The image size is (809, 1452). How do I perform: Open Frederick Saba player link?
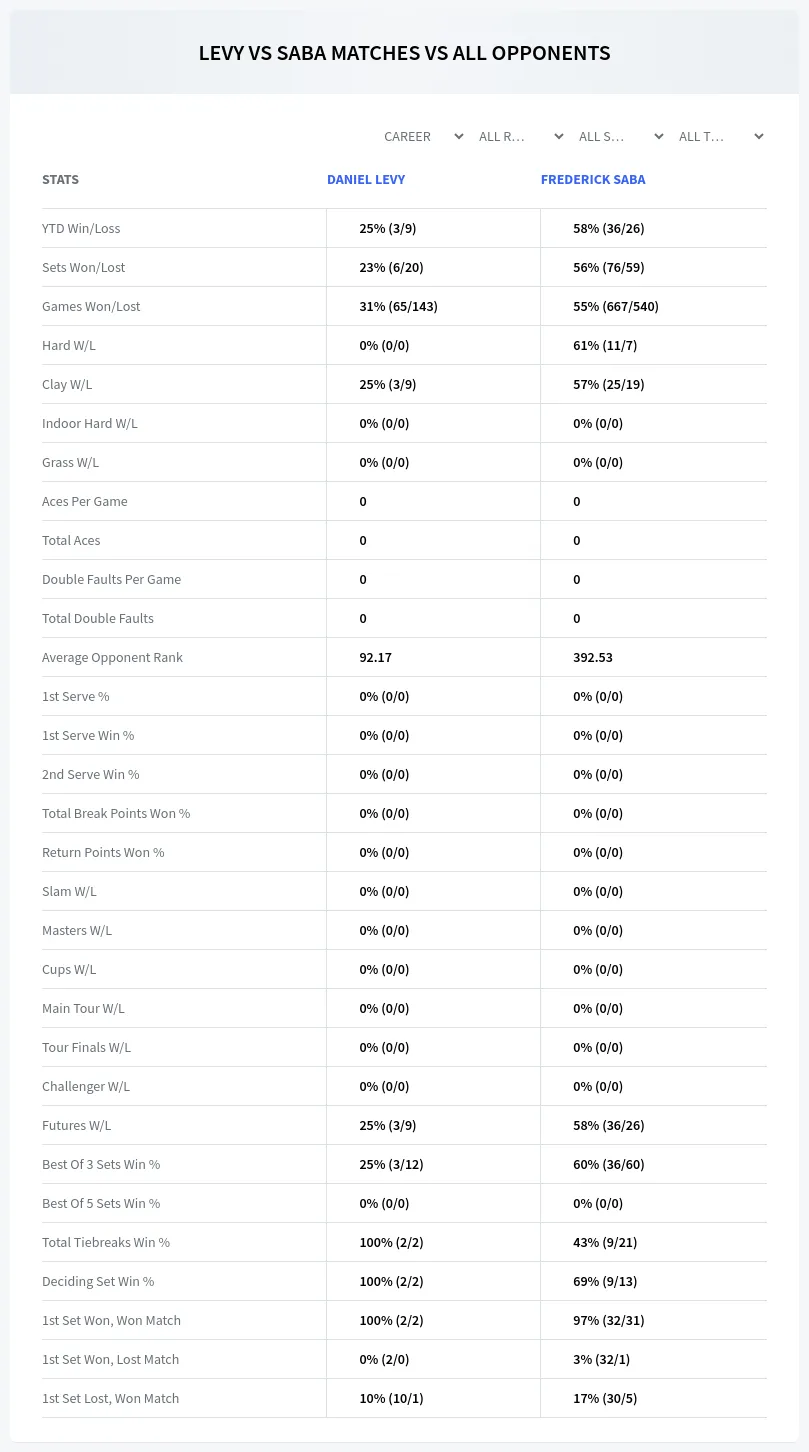click(x=593, y=180)
